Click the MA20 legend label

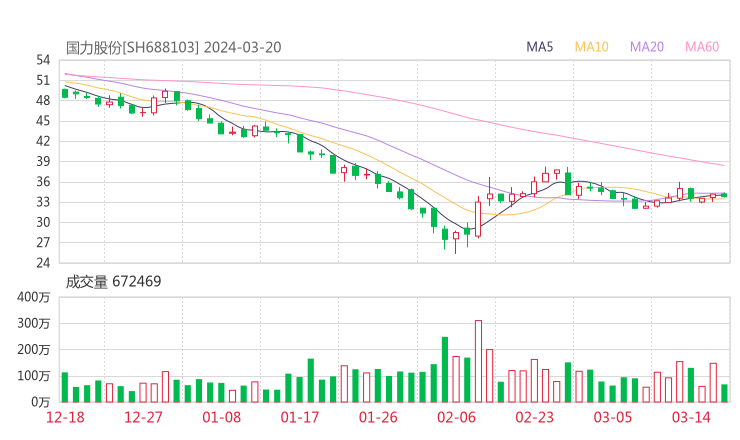coord(647,47)
